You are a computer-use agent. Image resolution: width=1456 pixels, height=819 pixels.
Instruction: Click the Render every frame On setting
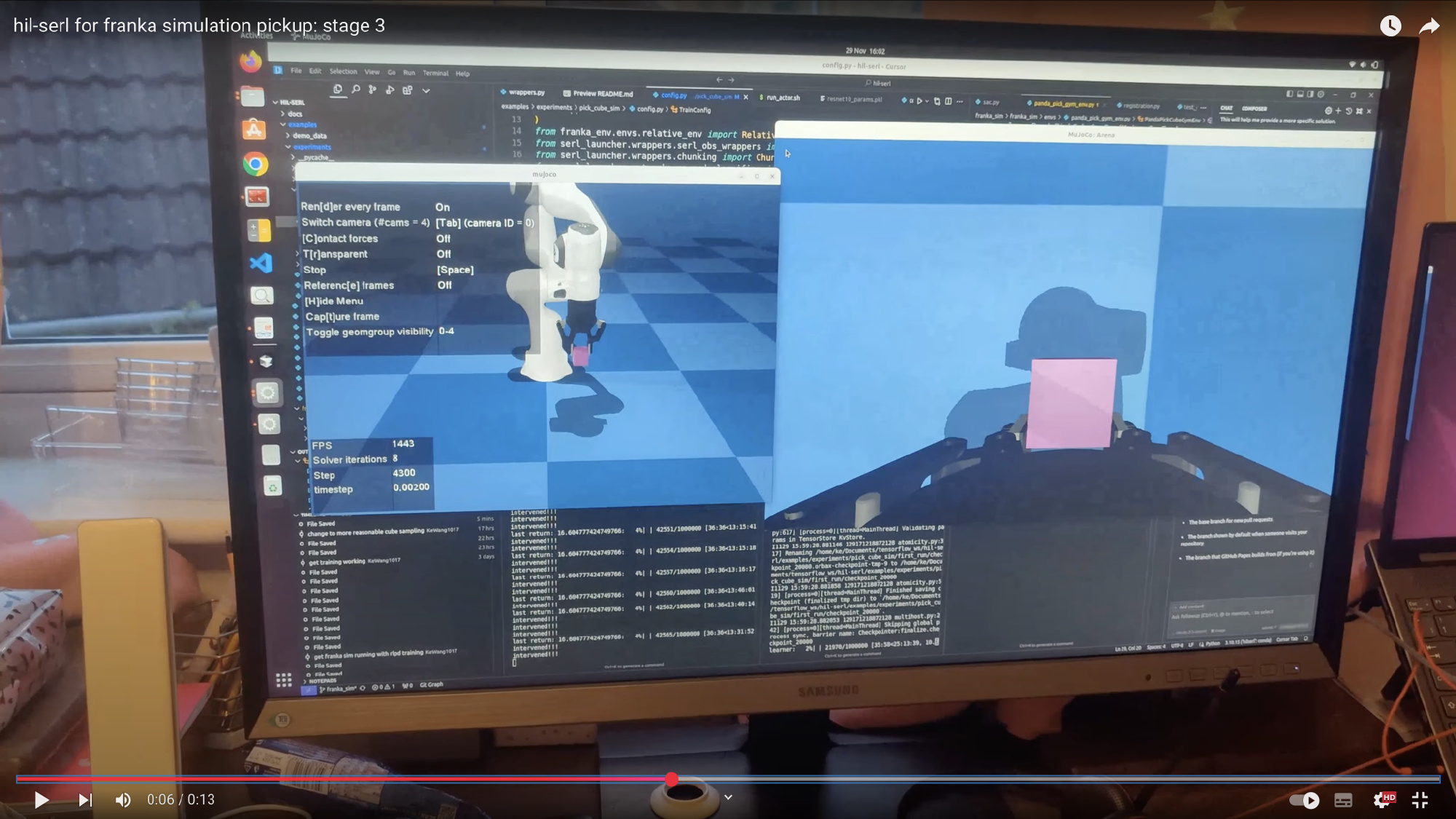443,207
